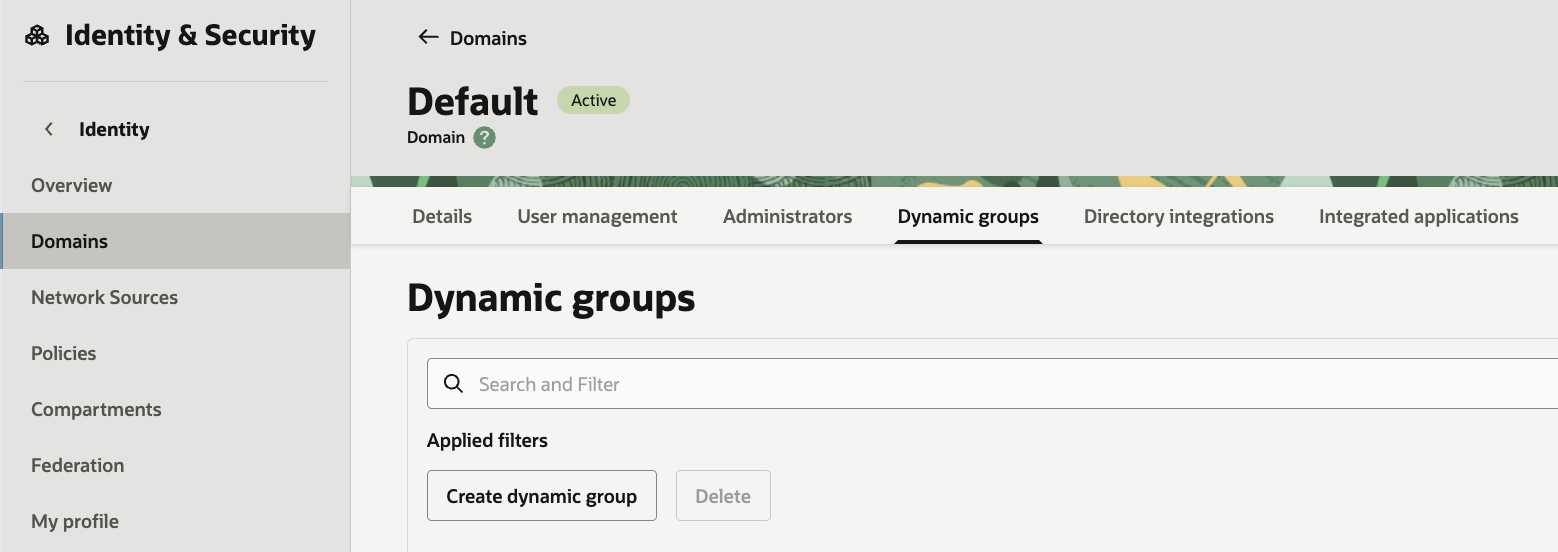Screen dimensions: 1558x552
Task: Open Policies in the sidebar
Action: tap(63, 353)
